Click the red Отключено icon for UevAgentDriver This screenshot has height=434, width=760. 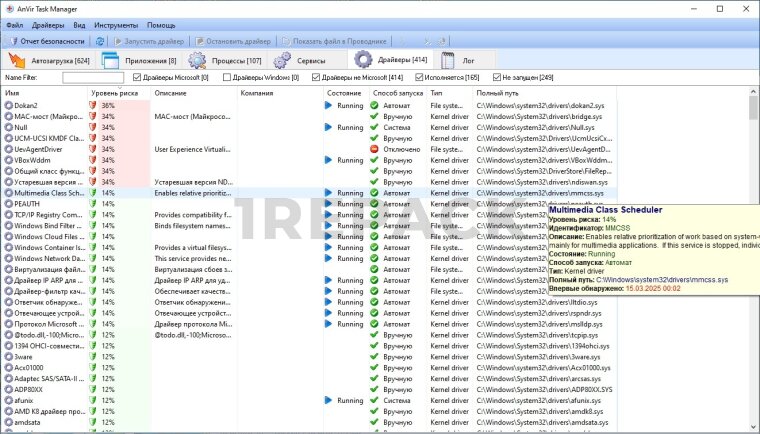click(x=374, y=149)
